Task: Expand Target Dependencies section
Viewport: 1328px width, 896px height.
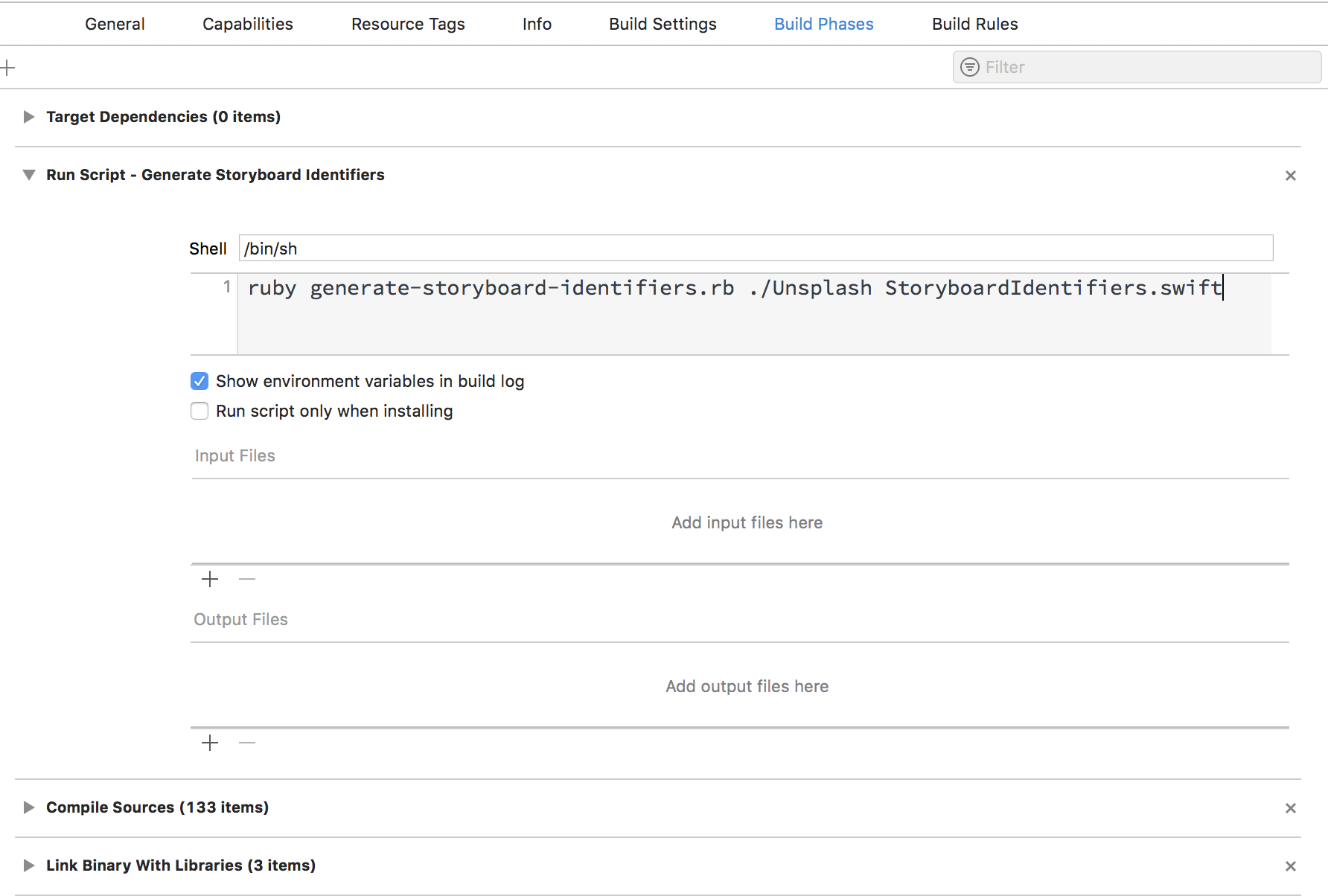Action: [29, 117]
